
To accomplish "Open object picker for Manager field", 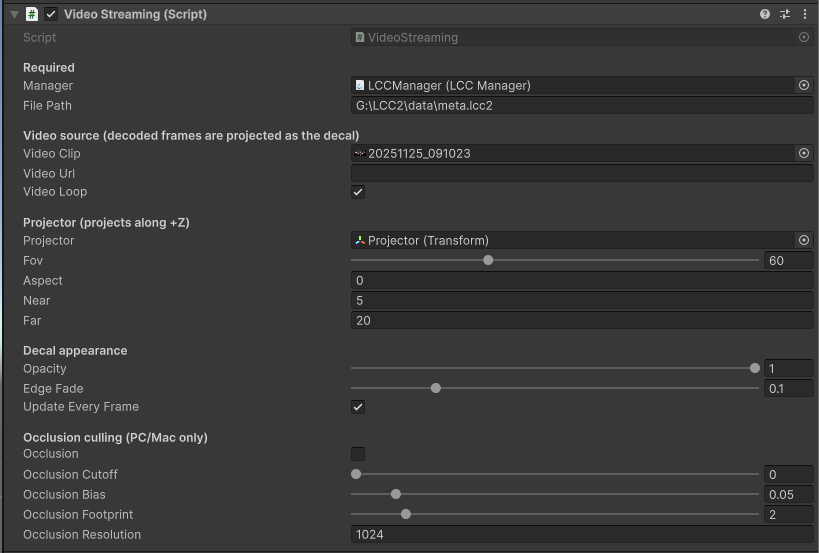I will click(804, 85).
